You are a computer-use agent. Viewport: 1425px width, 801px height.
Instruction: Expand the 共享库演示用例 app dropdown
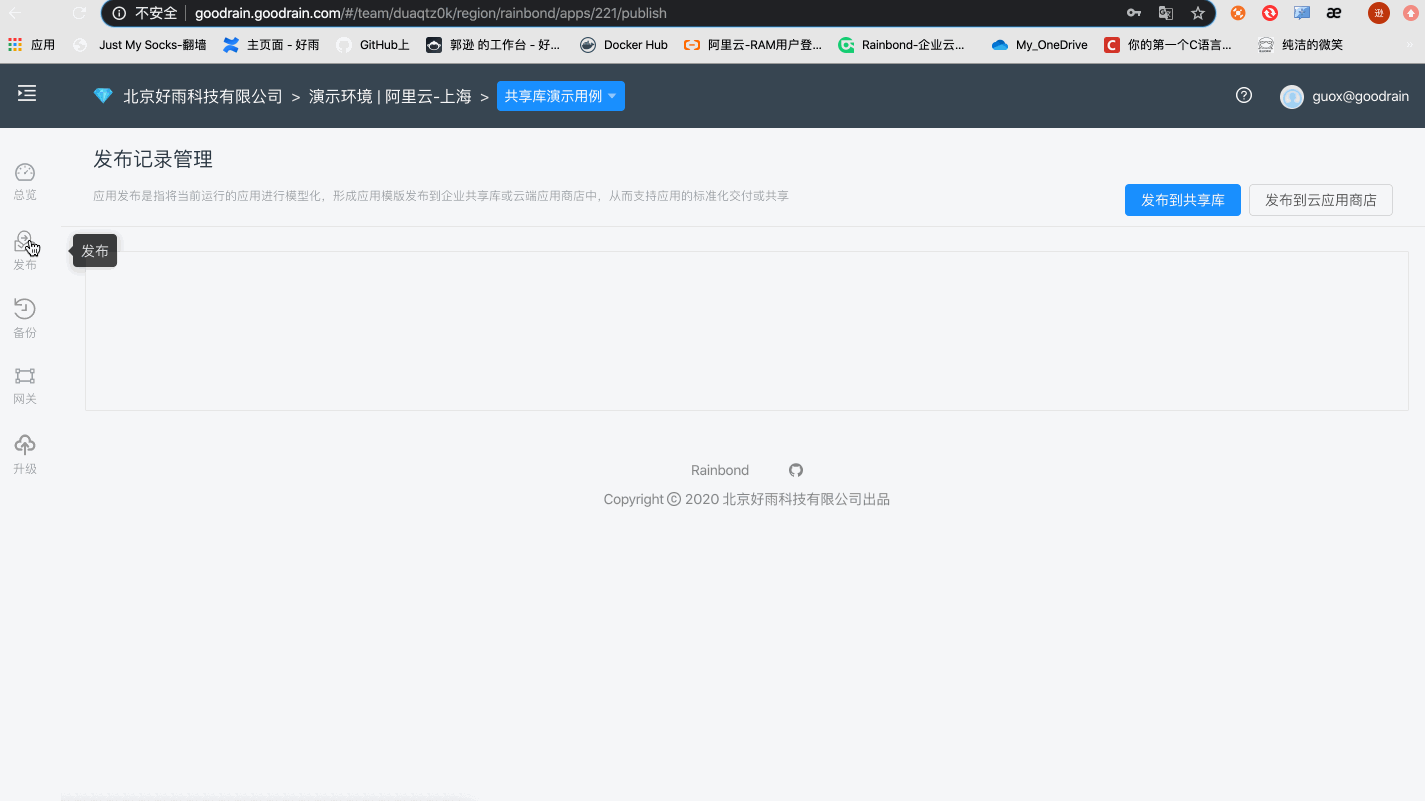click(x=561, y=96)
